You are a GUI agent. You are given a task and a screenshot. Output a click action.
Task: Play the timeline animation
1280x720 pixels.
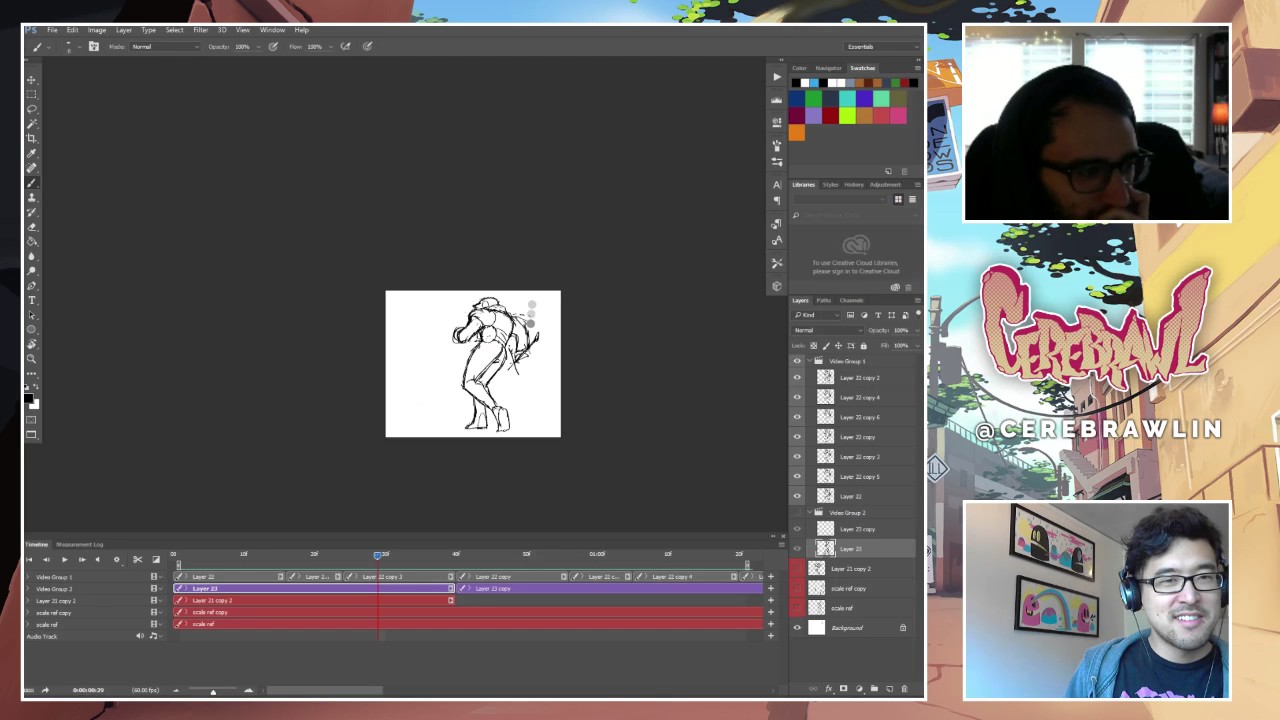pyautogui.click(x=64, y=560)
